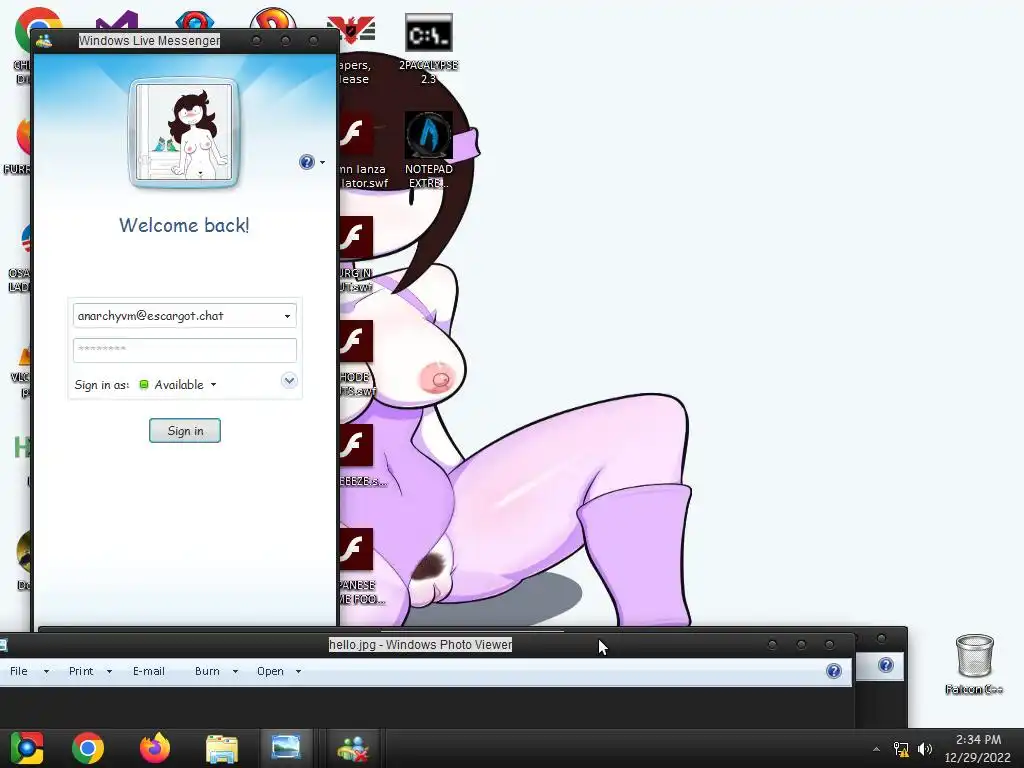
Task: Click the network tray icon
Action: [x=901, y=749]
